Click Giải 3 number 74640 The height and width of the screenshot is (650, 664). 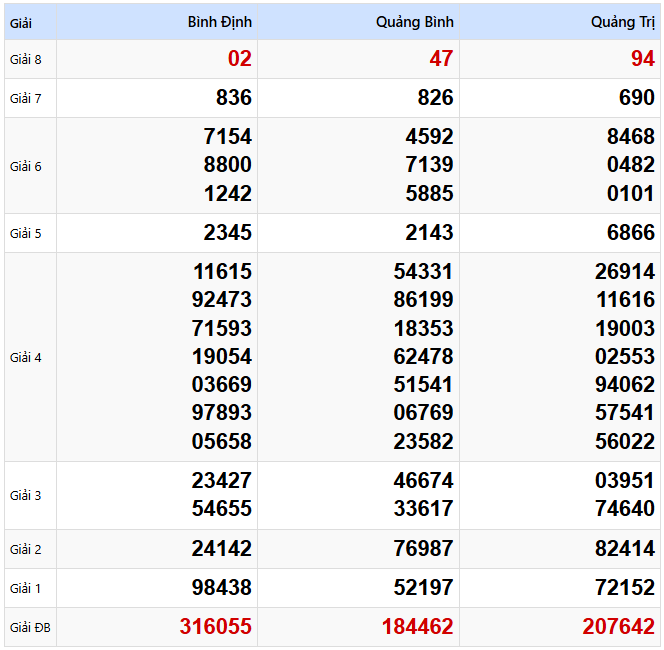pos(624,509)
